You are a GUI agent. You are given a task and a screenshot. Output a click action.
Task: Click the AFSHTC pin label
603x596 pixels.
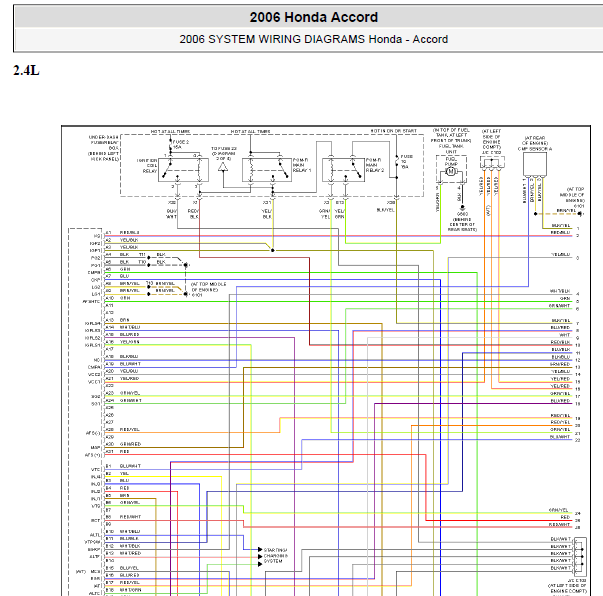tap(92, 301)
